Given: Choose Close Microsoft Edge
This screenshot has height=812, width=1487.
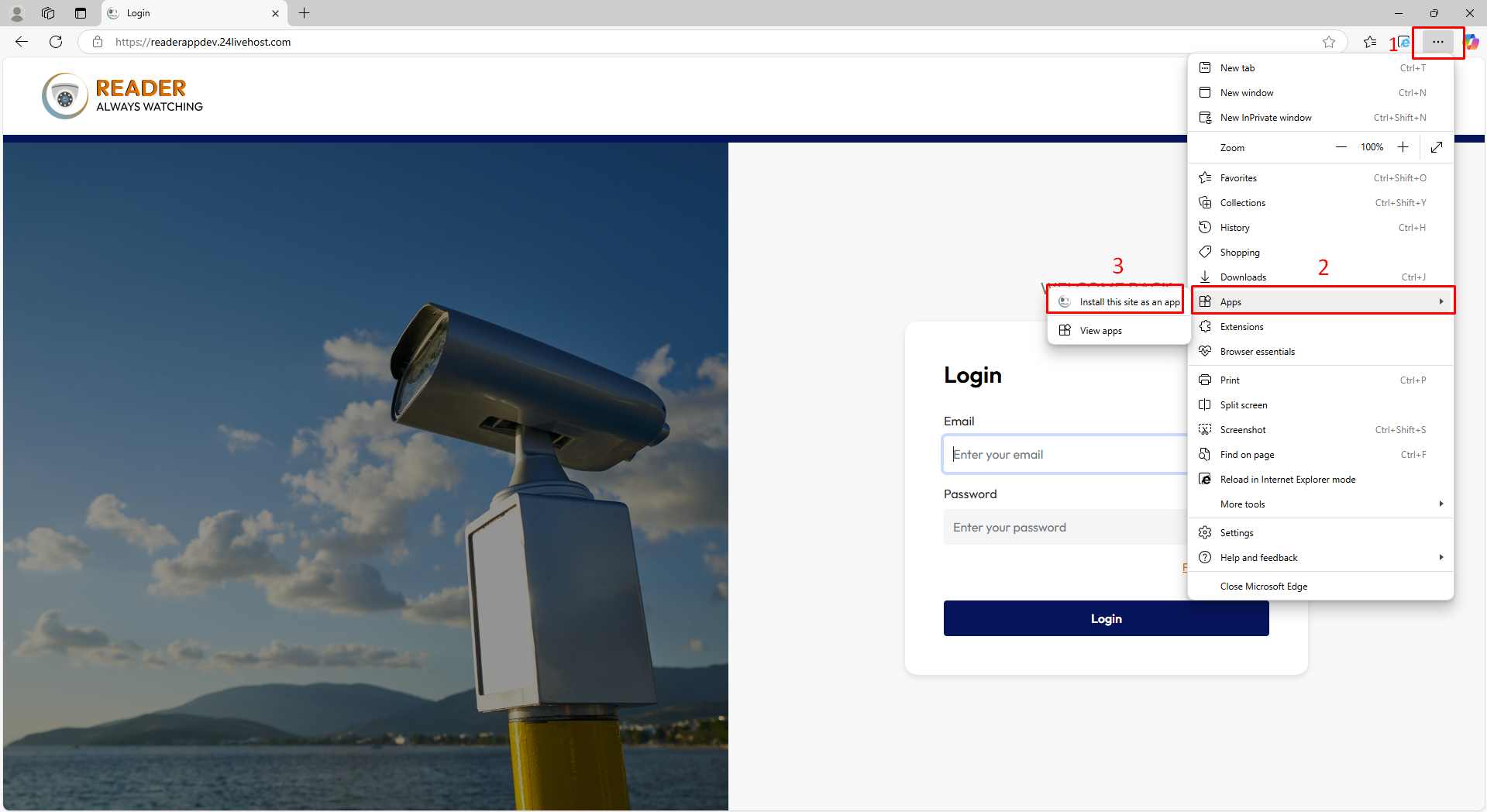Looking at the screenshot, I should point(1320,587).
